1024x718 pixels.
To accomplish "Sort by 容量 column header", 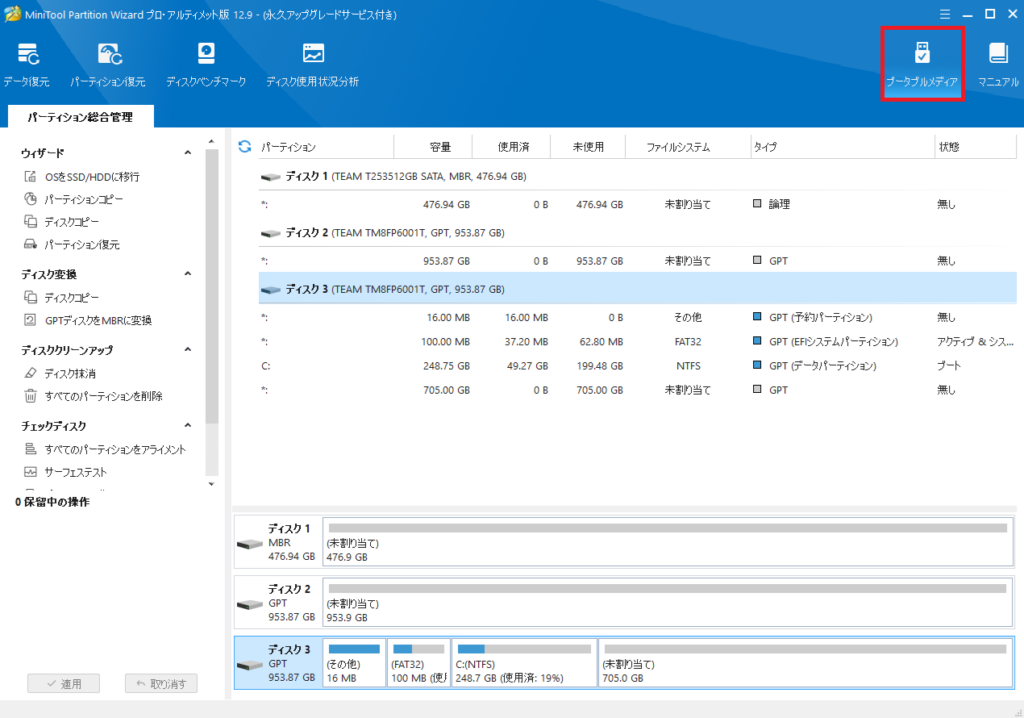I will [434, 146].
